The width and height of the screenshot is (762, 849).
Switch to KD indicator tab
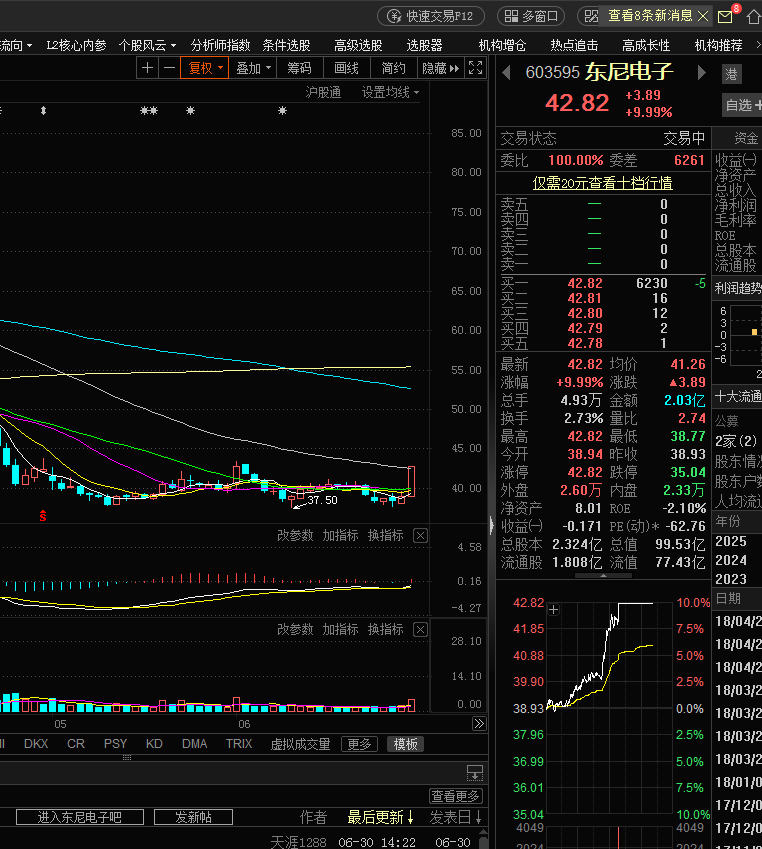click(x=154, y=744)
